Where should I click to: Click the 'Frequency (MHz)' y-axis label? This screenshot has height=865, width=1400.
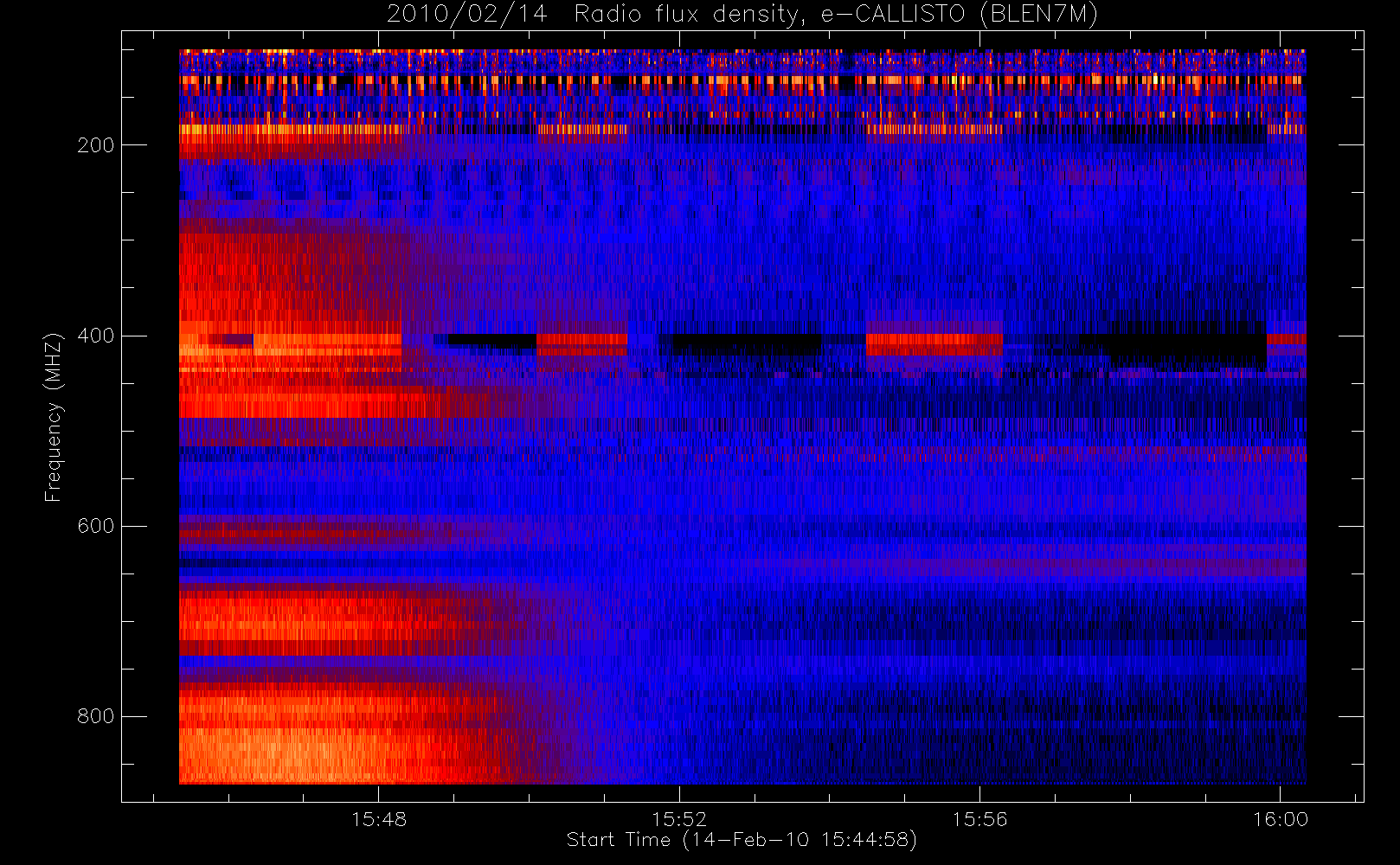coord(54,417)
